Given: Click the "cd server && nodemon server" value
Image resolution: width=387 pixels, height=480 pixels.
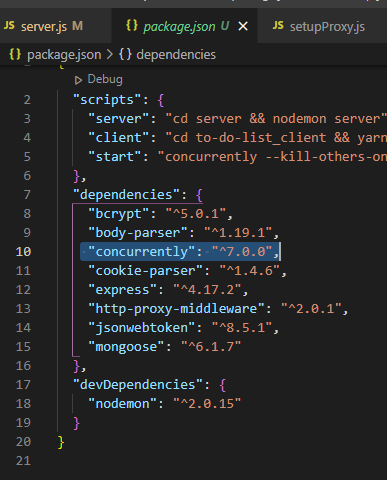Looking at the screenshot, I should pyautogui.click(x=276, y=119).
